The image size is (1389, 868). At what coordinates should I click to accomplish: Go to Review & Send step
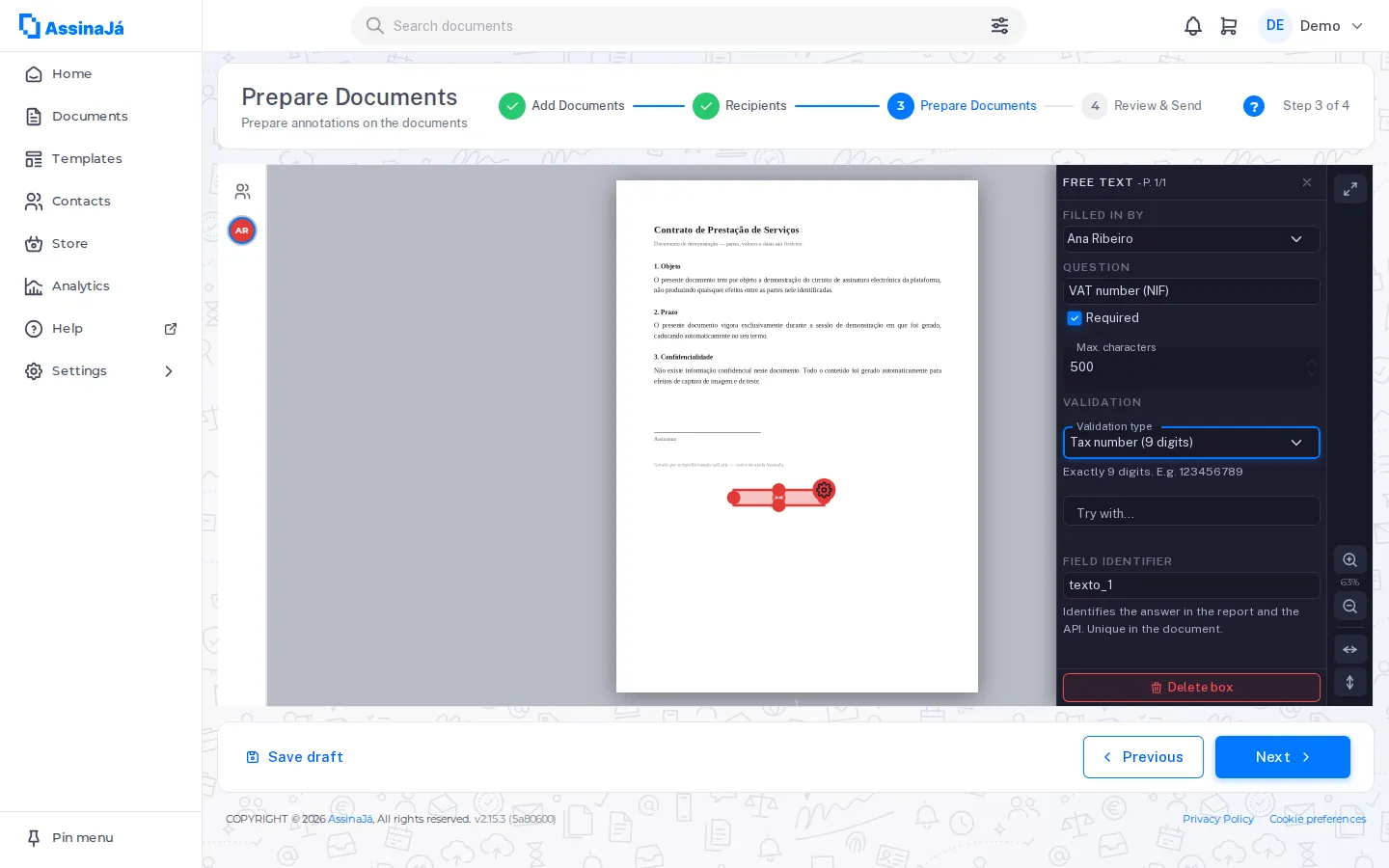1142,106
